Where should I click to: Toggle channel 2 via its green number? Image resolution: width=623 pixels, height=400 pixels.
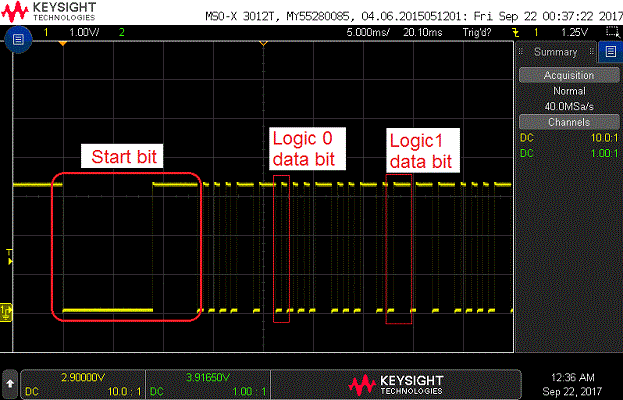122,32
